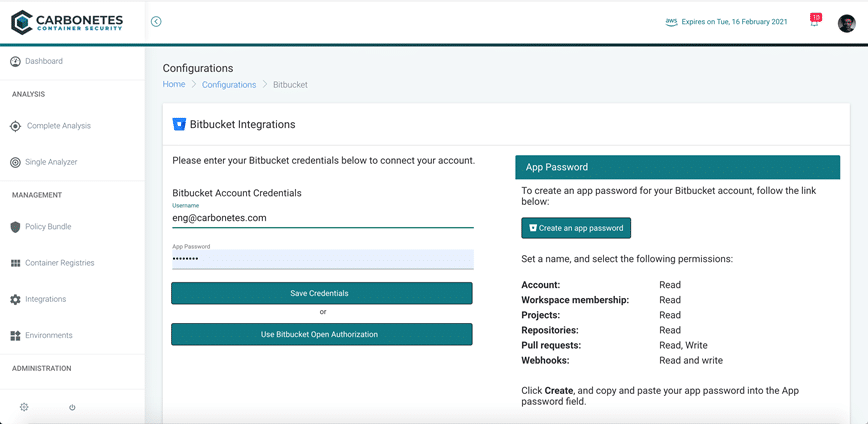The width and height of the screenshot is (868, 424).
Task: Click the 'Read and write' permission value
Action: point(691,360)
